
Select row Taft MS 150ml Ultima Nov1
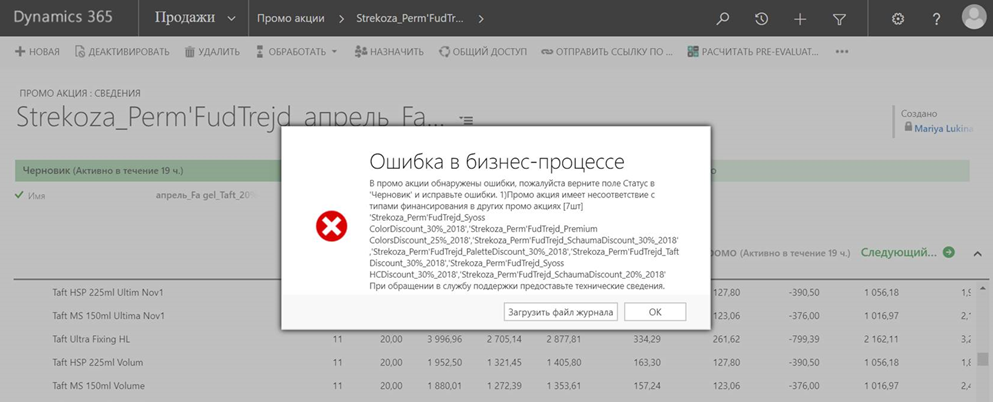(x=108, y=316)
